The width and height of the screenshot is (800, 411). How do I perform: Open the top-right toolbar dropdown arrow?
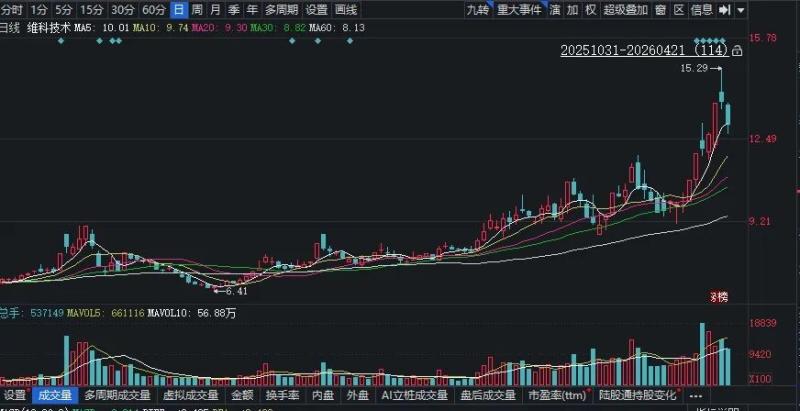point(739,10)
